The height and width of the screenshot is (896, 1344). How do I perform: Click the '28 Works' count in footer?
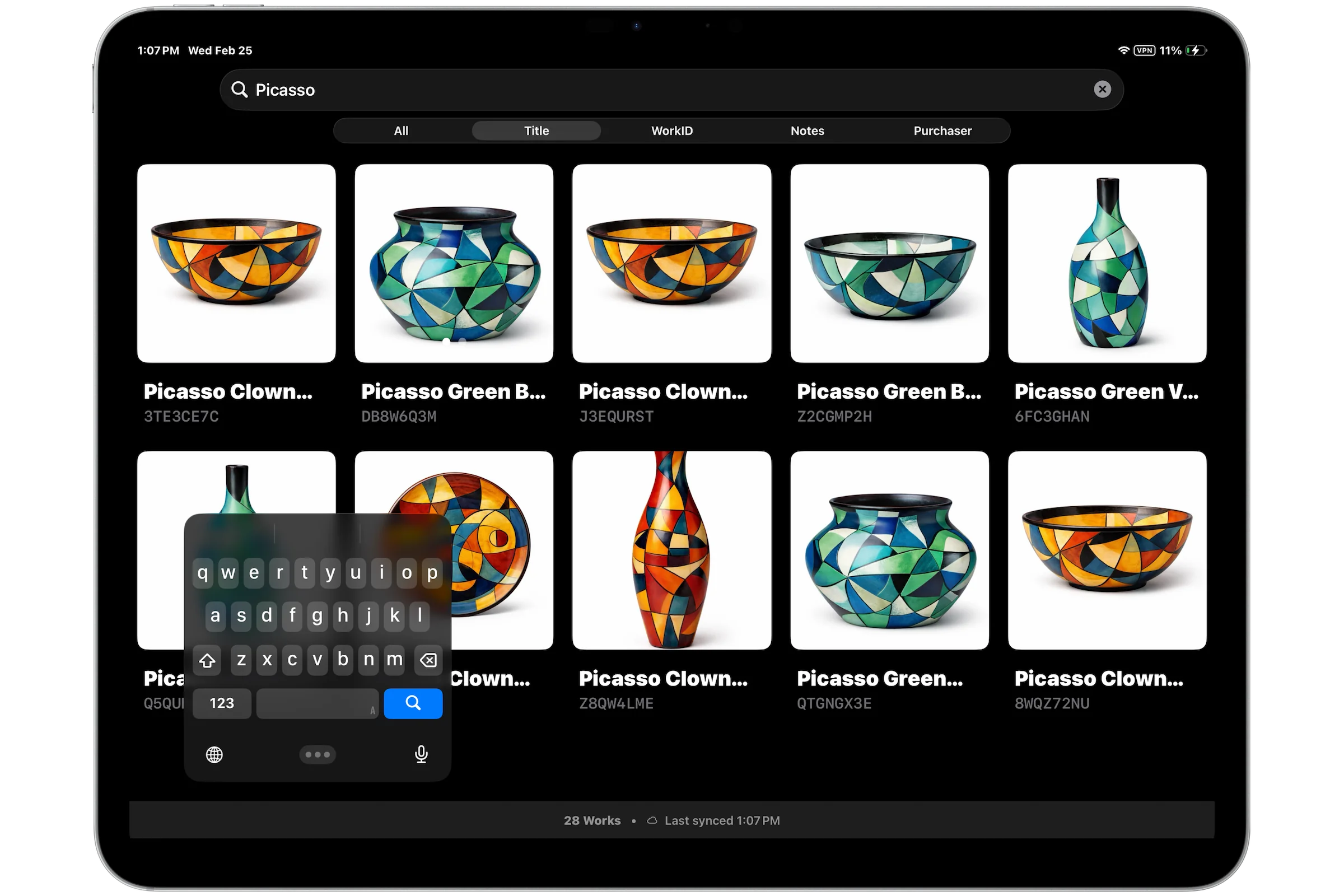[x=592, y=820]
